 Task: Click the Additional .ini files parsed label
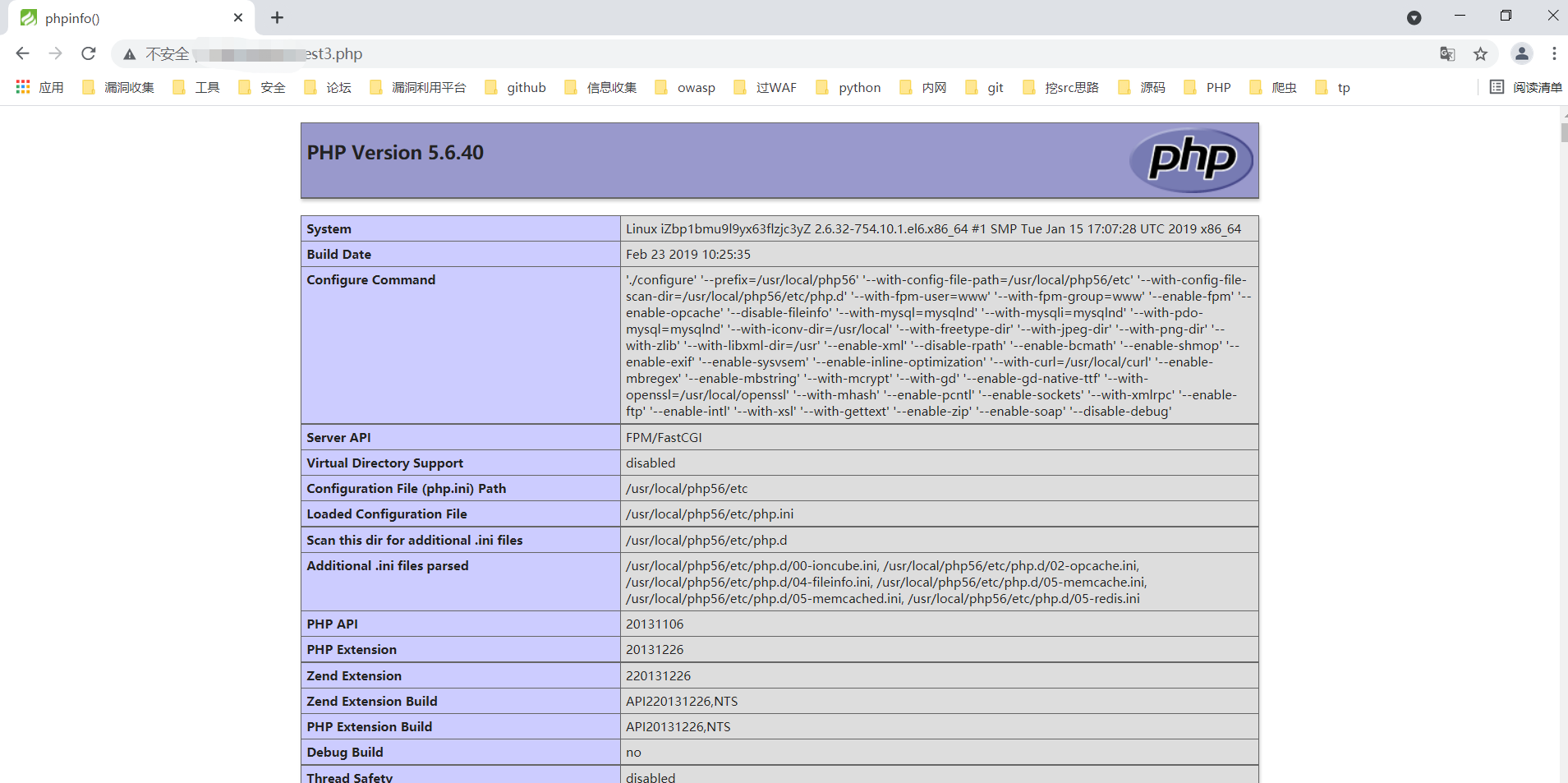click(388, 566)
